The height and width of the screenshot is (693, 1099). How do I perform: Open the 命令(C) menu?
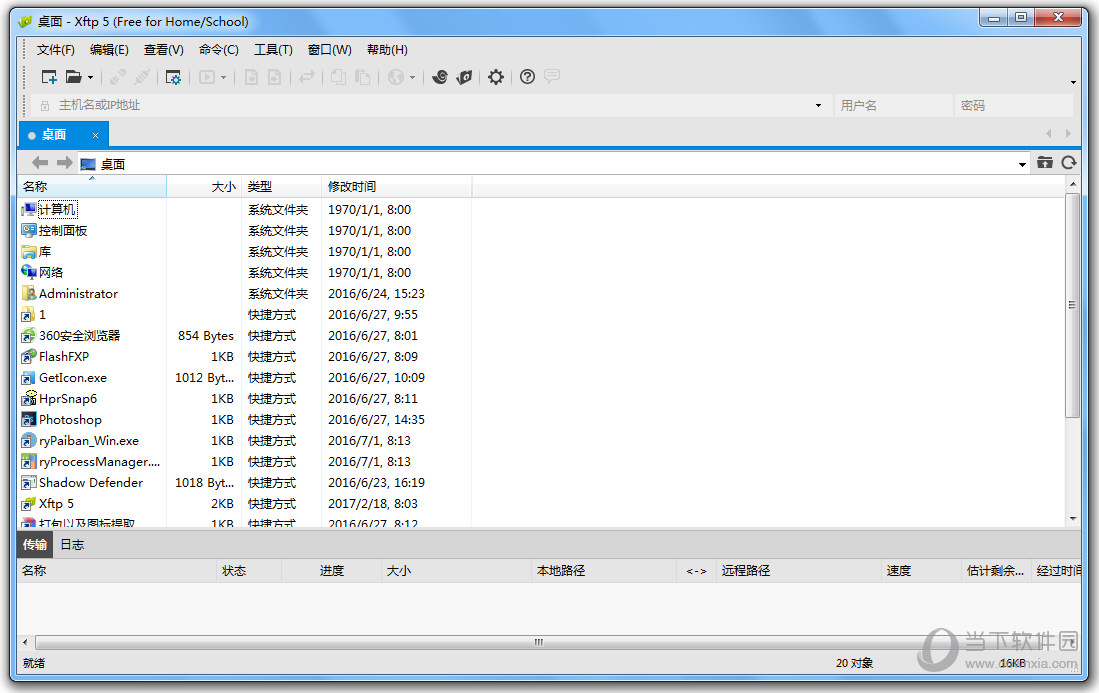[x=219, y=50]
